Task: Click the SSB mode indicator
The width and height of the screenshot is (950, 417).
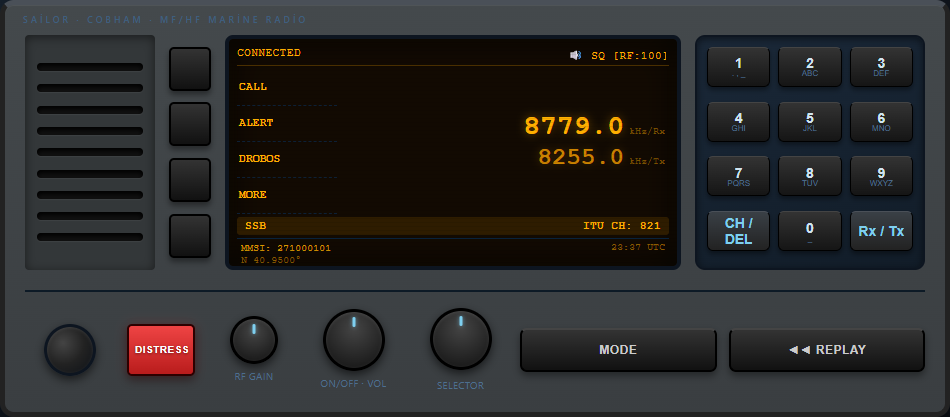Action: [256, 226]
